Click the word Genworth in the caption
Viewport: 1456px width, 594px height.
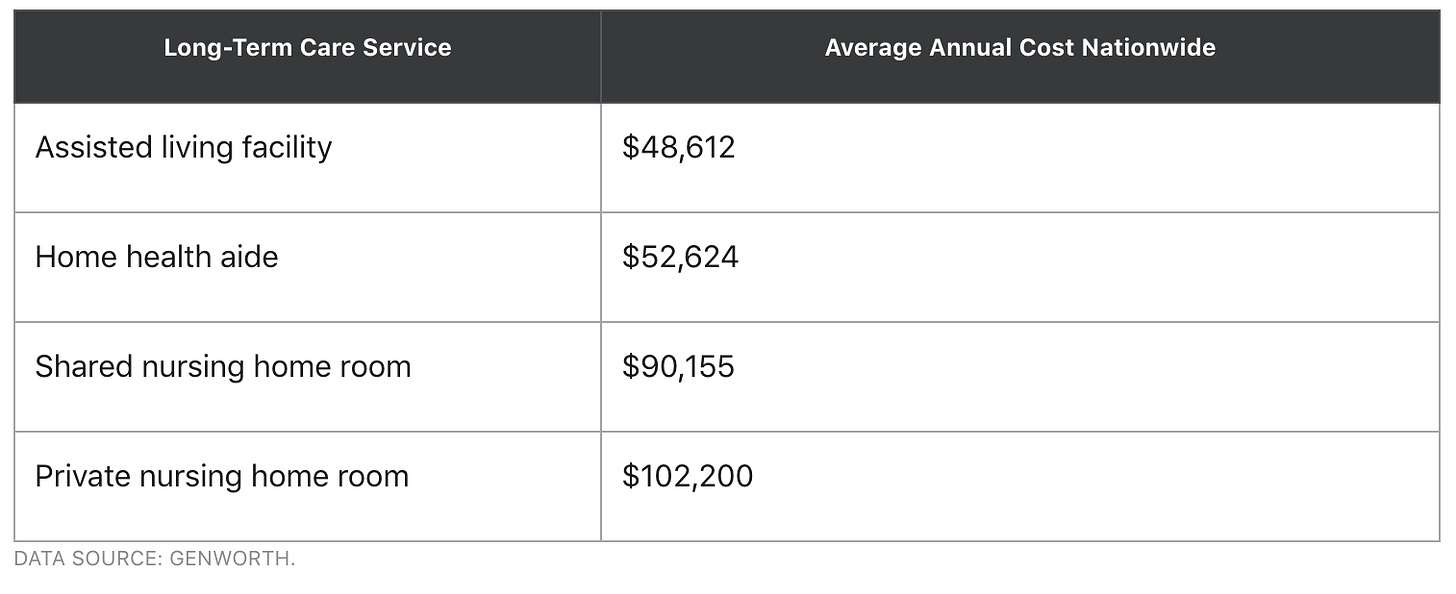[232, 560]
